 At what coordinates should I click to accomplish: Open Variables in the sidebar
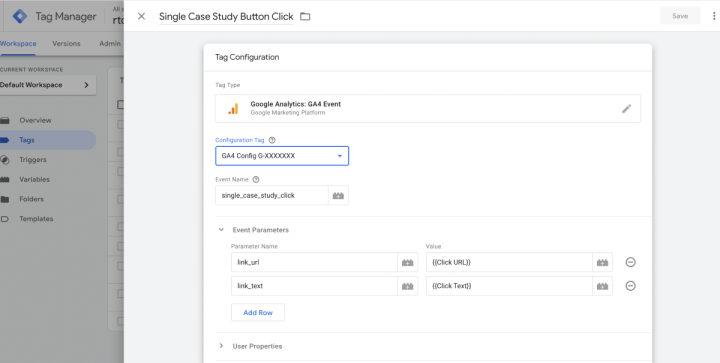click(34, 179)
